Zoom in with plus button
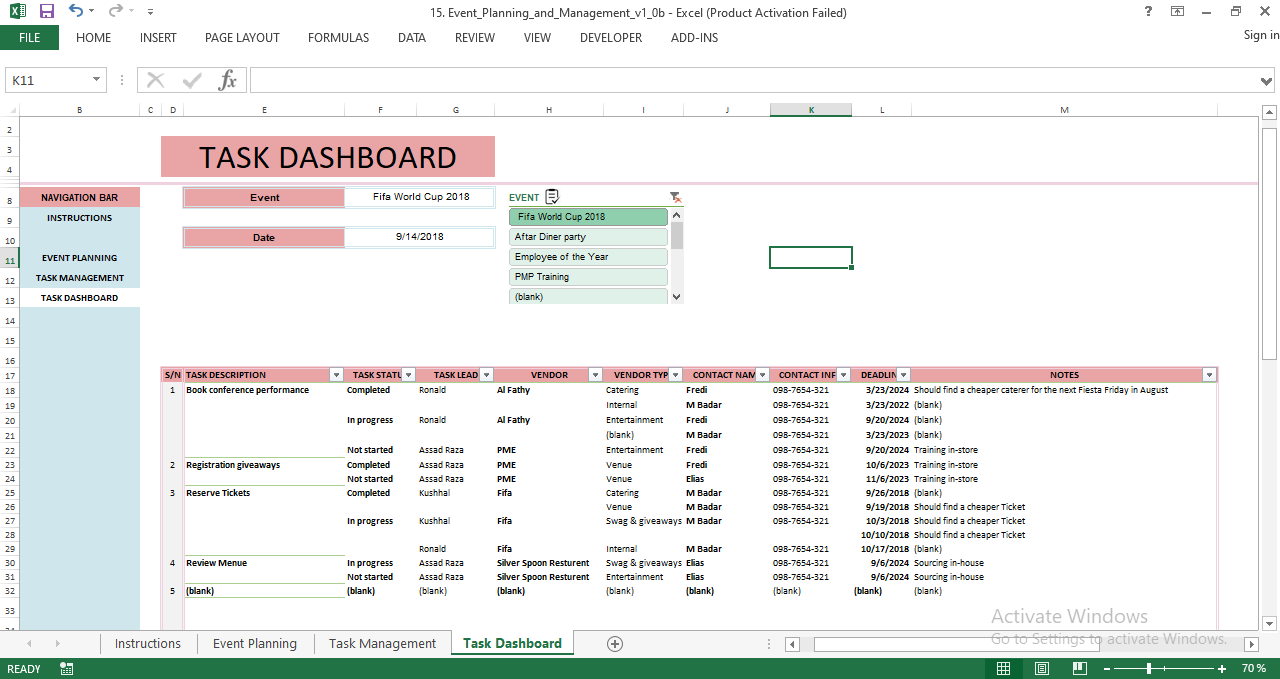Viewport: 1280px width, 679px height. coord(1222,668)
